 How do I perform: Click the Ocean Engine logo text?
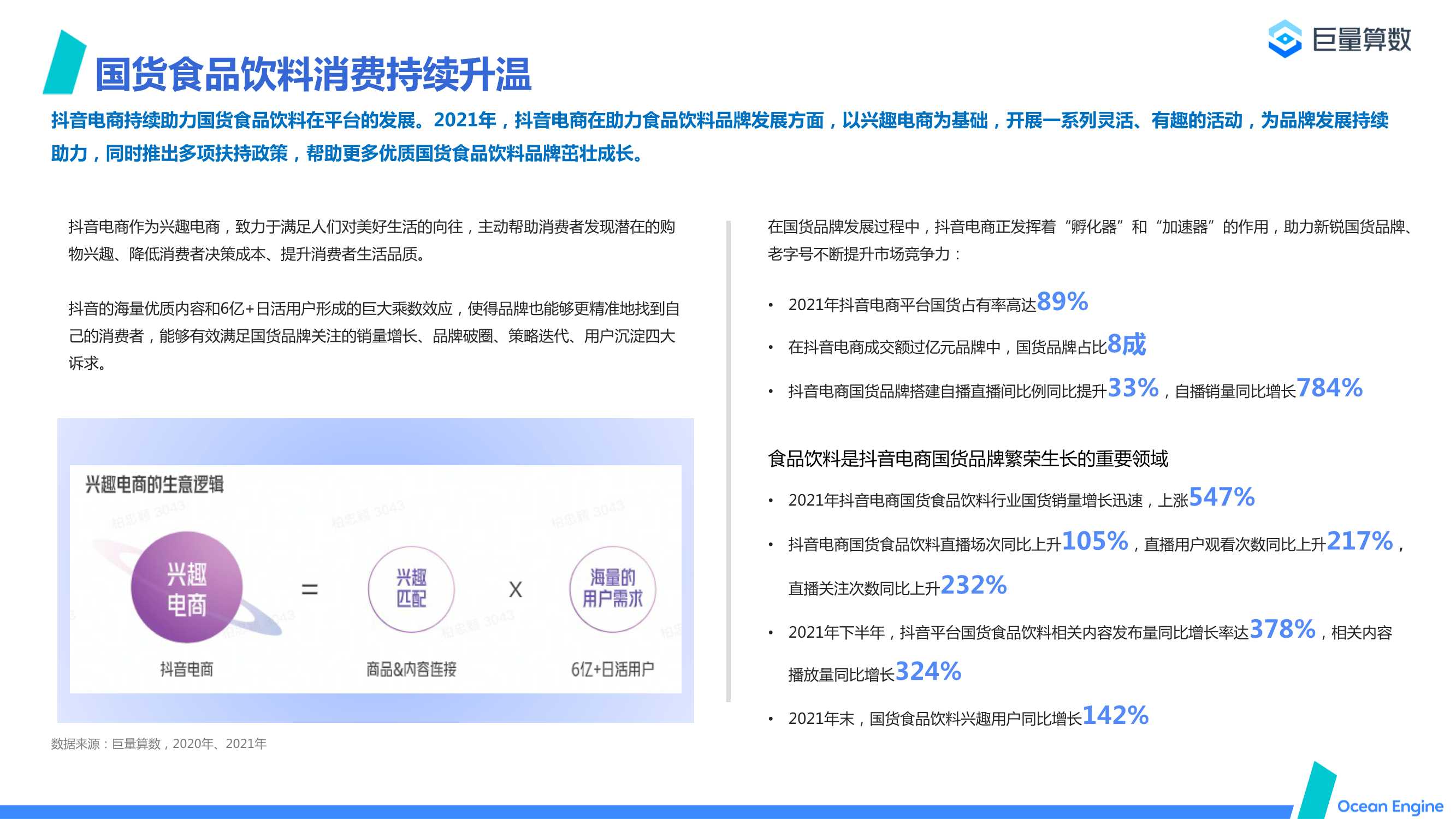coord(1390,806)
